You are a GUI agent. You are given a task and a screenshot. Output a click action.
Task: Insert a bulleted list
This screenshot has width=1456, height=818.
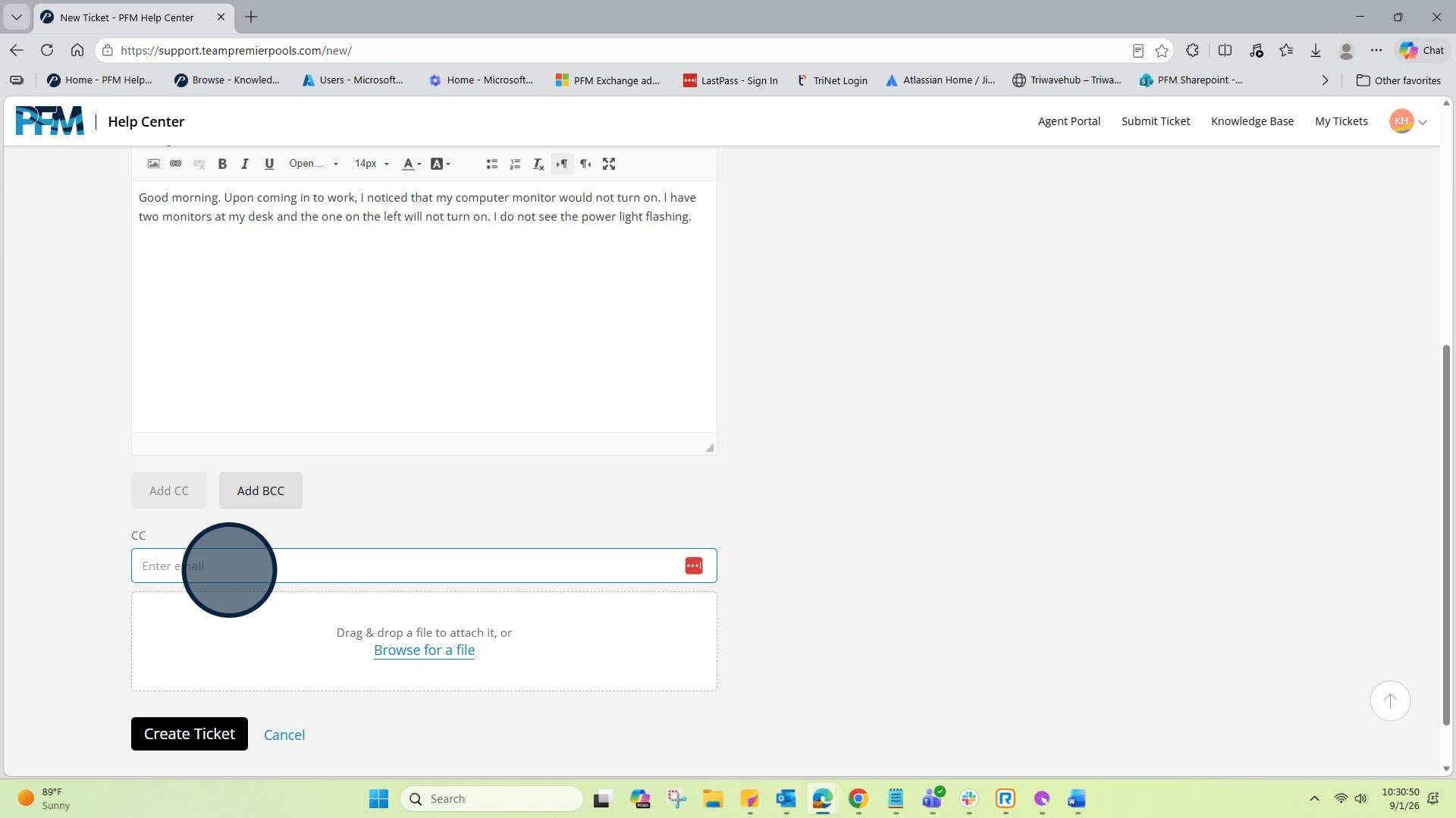pyautogui.click(x=491, y=164)
